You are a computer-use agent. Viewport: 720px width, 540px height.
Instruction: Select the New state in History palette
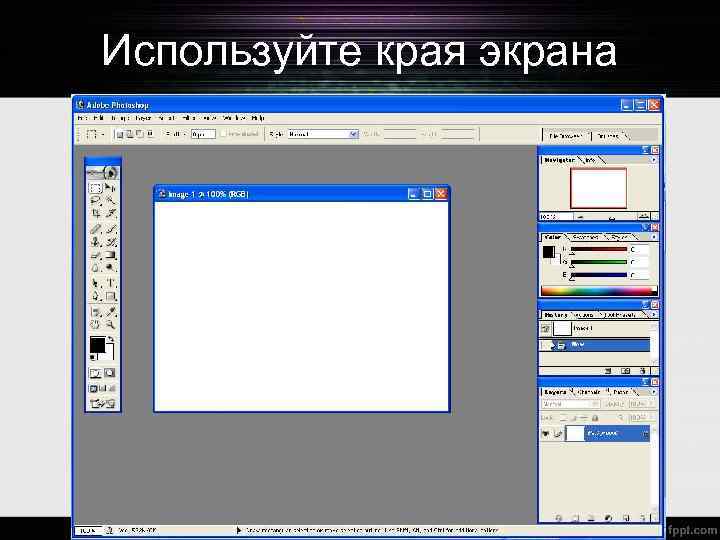(595, 345)
